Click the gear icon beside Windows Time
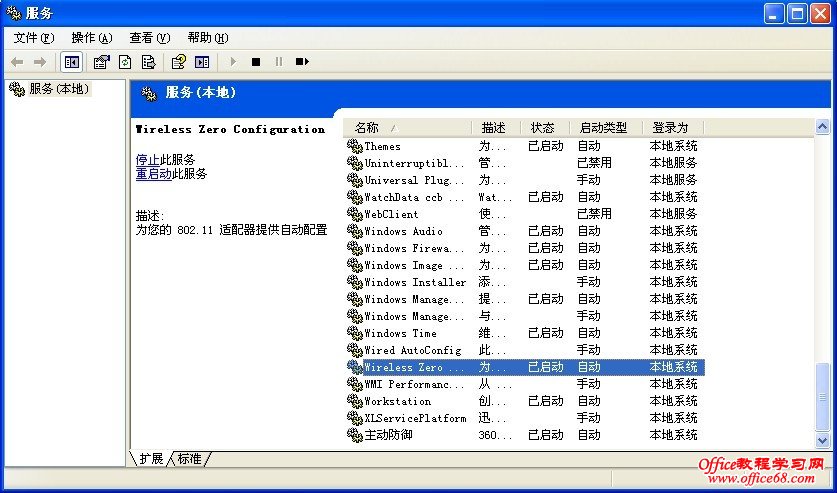Screen dimensions: 837x493 354,333
